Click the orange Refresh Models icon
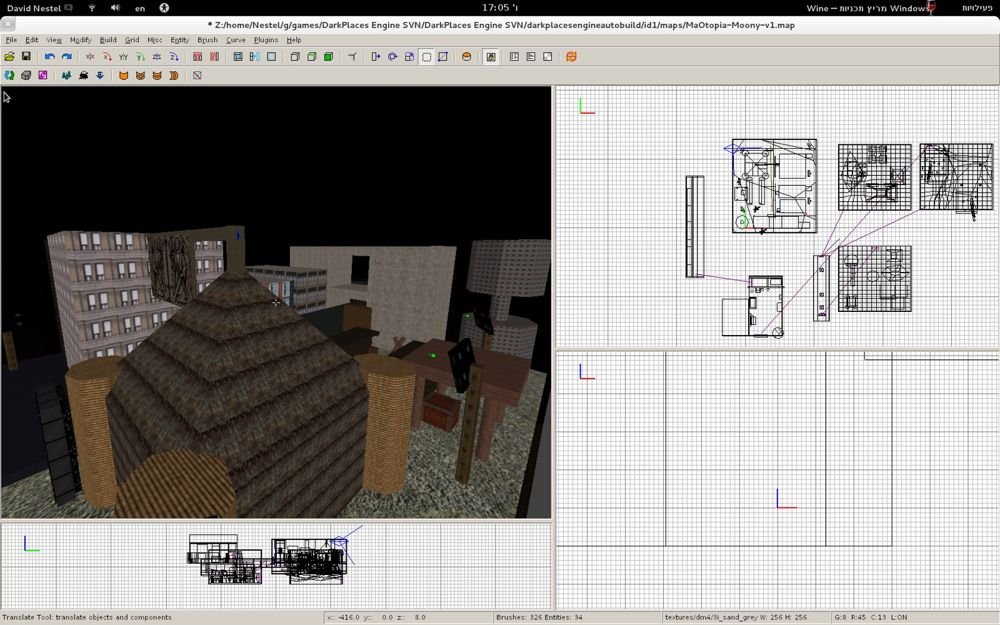1000x625 pixels. pyautogui.click(x=571, y=57)
